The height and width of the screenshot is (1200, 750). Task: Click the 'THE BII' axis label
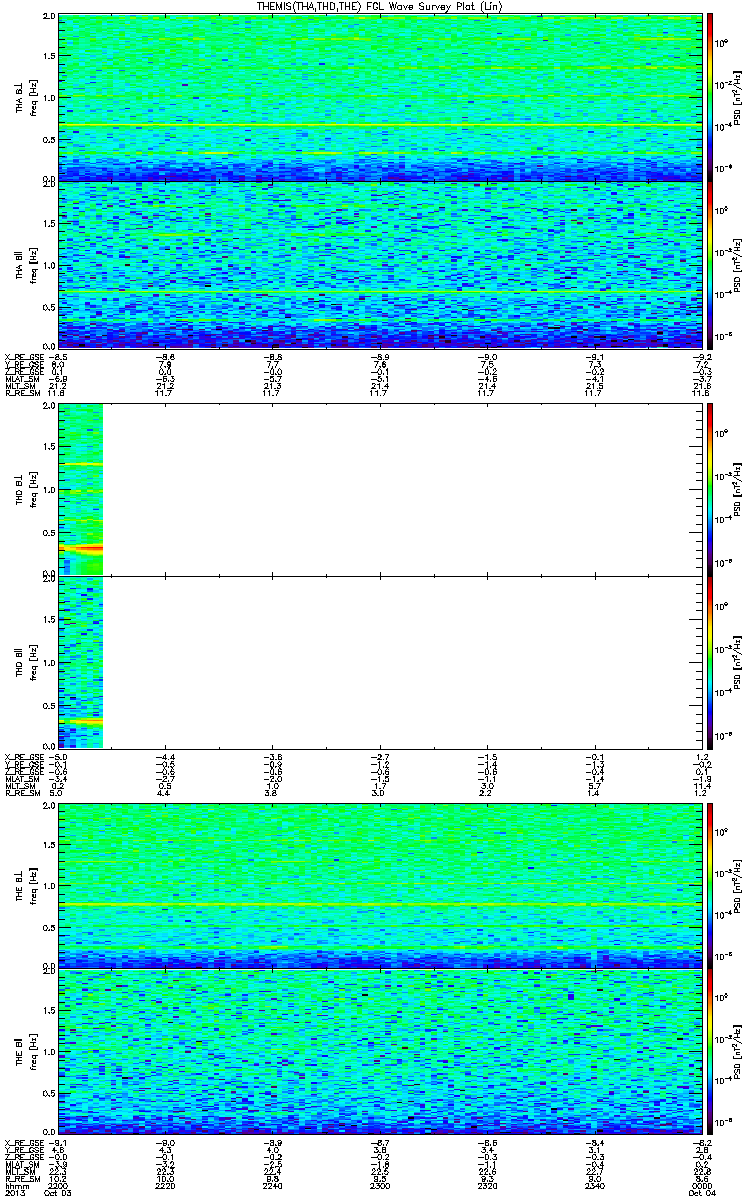(x=20, y=1050)
